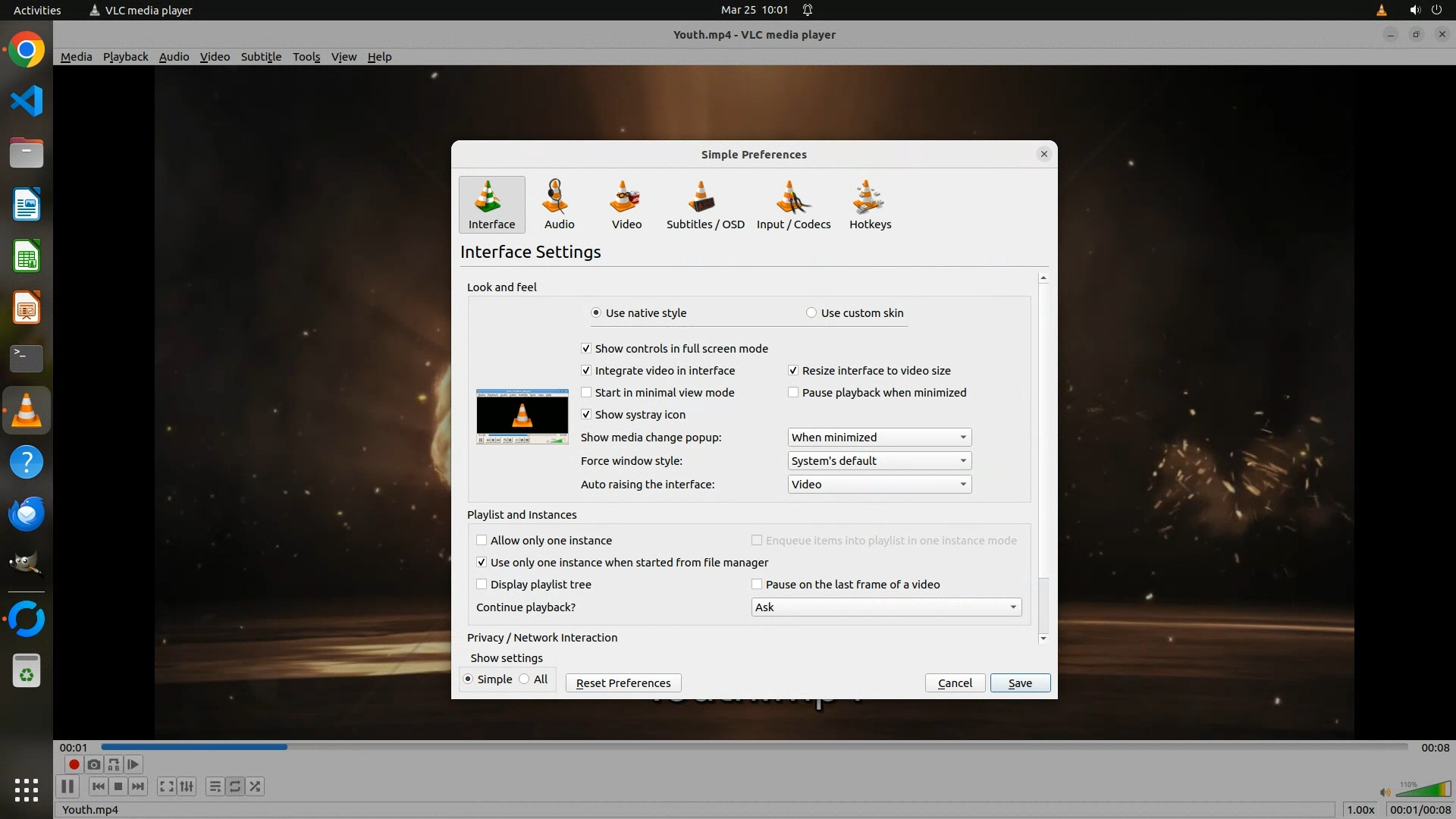Click the Save button
The height and width of the screenshot is (819, 1456).
pyautogui.click(x=1019, y=683)
